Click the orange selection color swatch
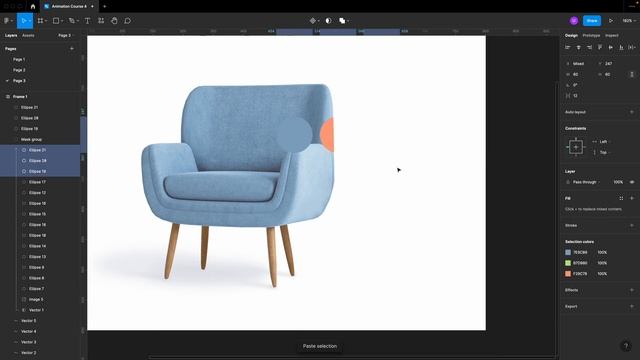 [568, 273]
